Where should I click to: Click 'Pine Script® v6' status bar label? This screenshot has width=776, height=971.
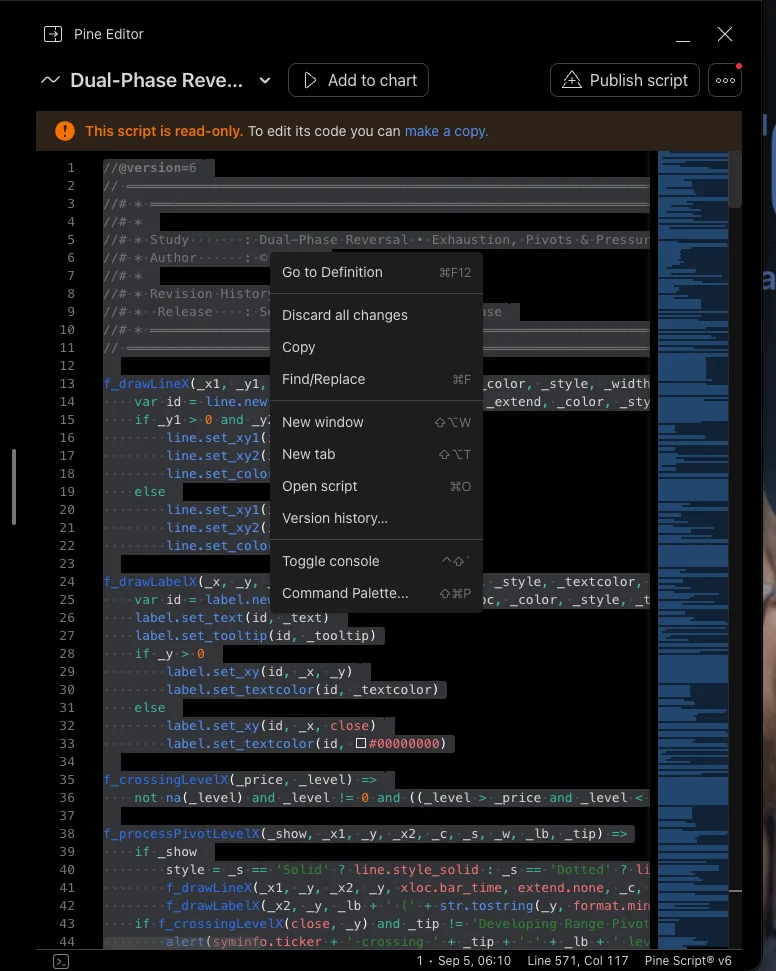tap(688, 960)
